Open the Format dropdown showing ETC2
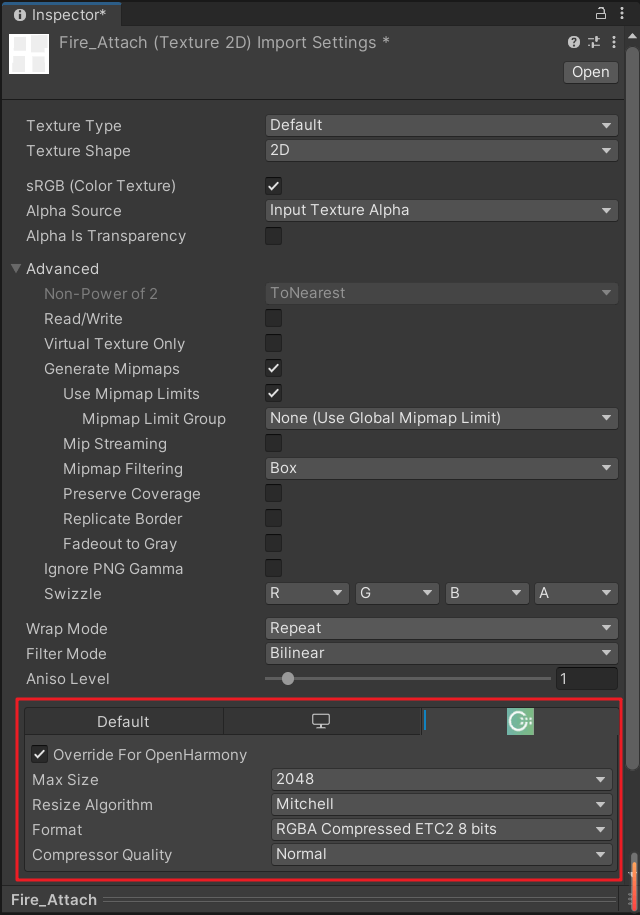640x915 pixels. coord(441,829)
